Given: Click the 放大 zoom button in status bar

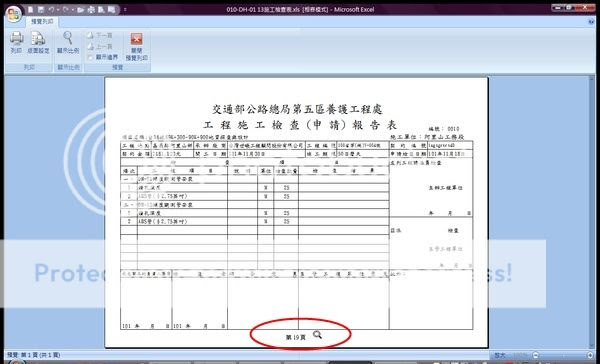Looking at the screenshot, I should [x=501, y=355].
